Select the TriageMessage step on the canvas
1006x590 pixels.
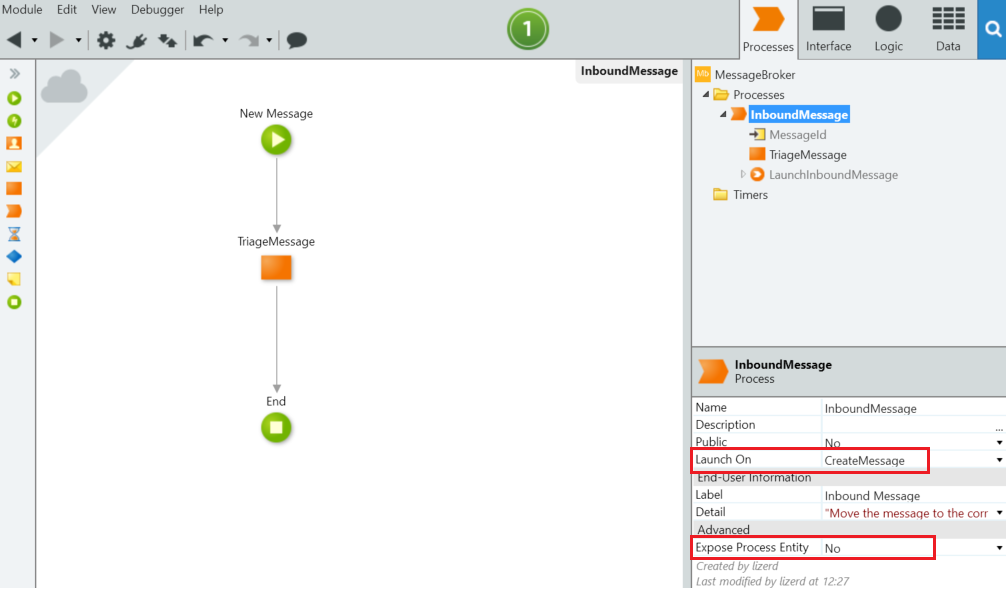pos(276,267)
